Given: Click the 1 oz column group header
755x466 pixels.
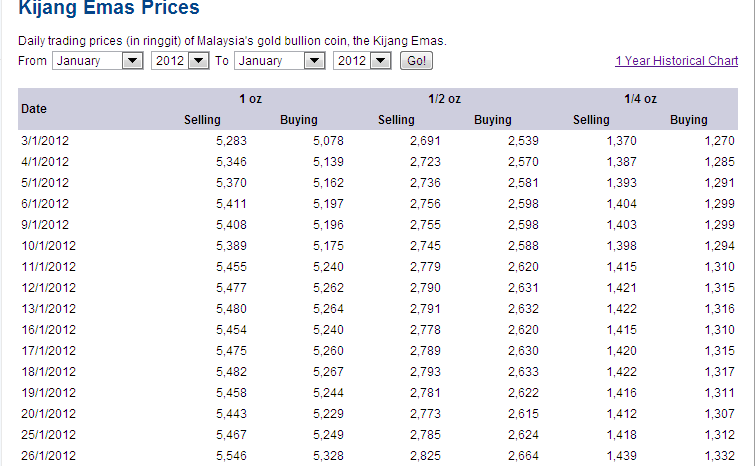Looking at the screenshot, I should [x=250, y=99].
